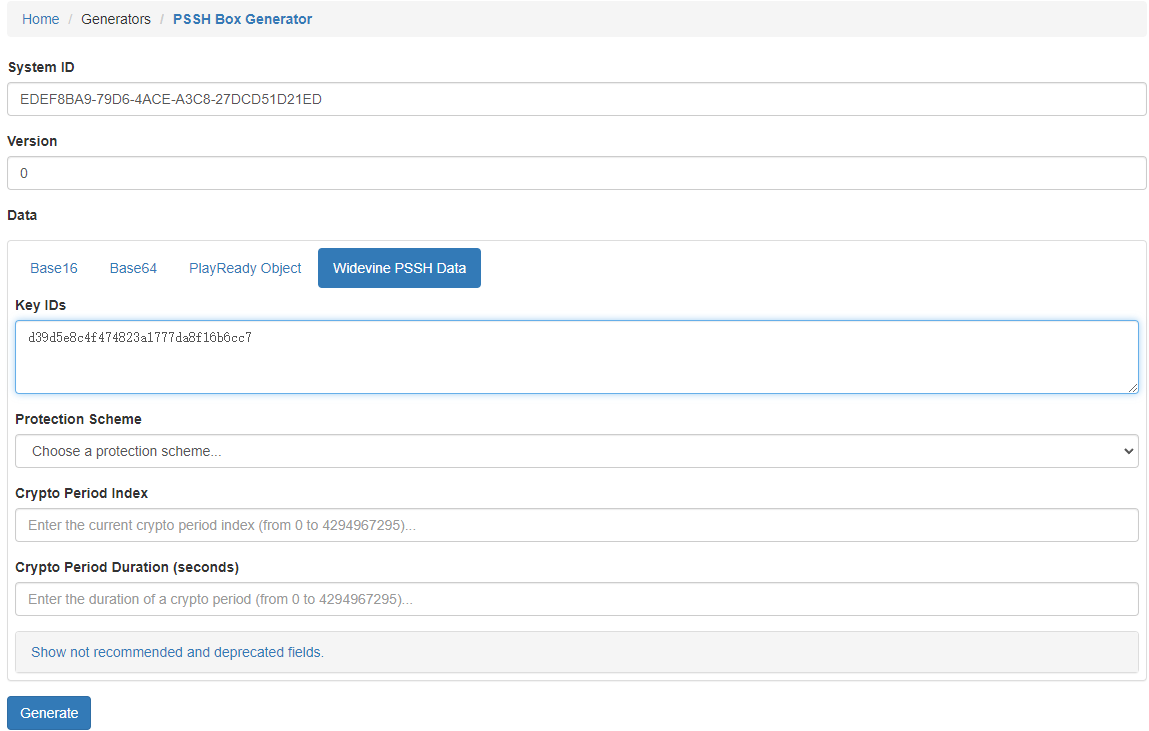
Task: Click into the Version input field
Action: pyautogui.click(x=576, y=173)
